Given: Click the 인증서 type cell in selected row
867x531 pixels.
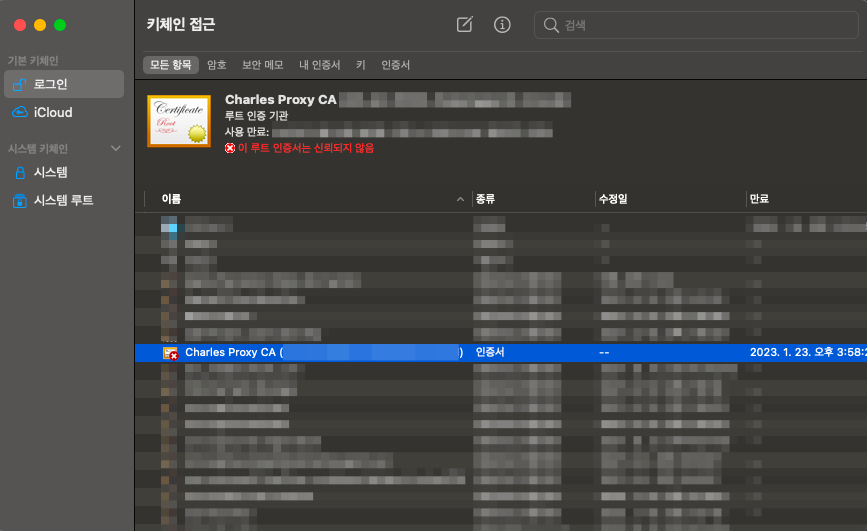Looking at the screenshot, I should tap(490, 352).
